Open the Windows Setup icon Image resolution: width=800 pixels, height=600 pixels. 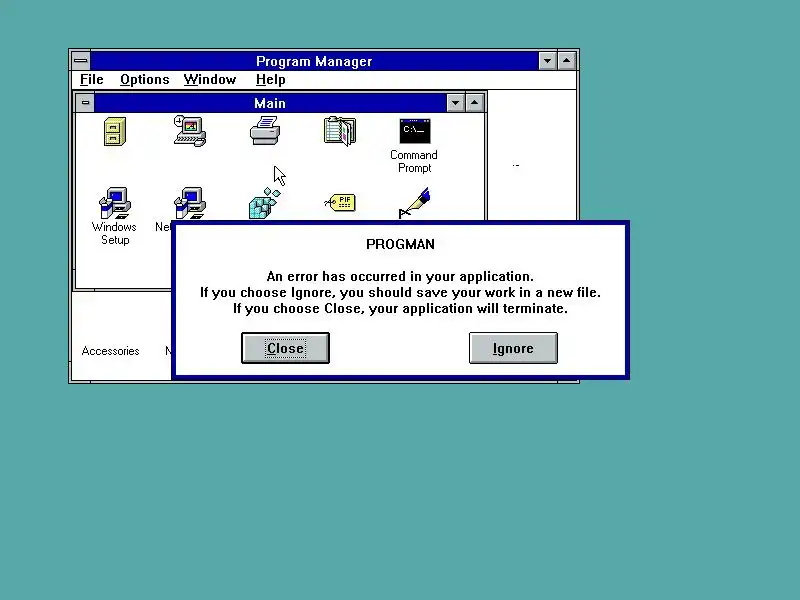(x=115, y=203)
